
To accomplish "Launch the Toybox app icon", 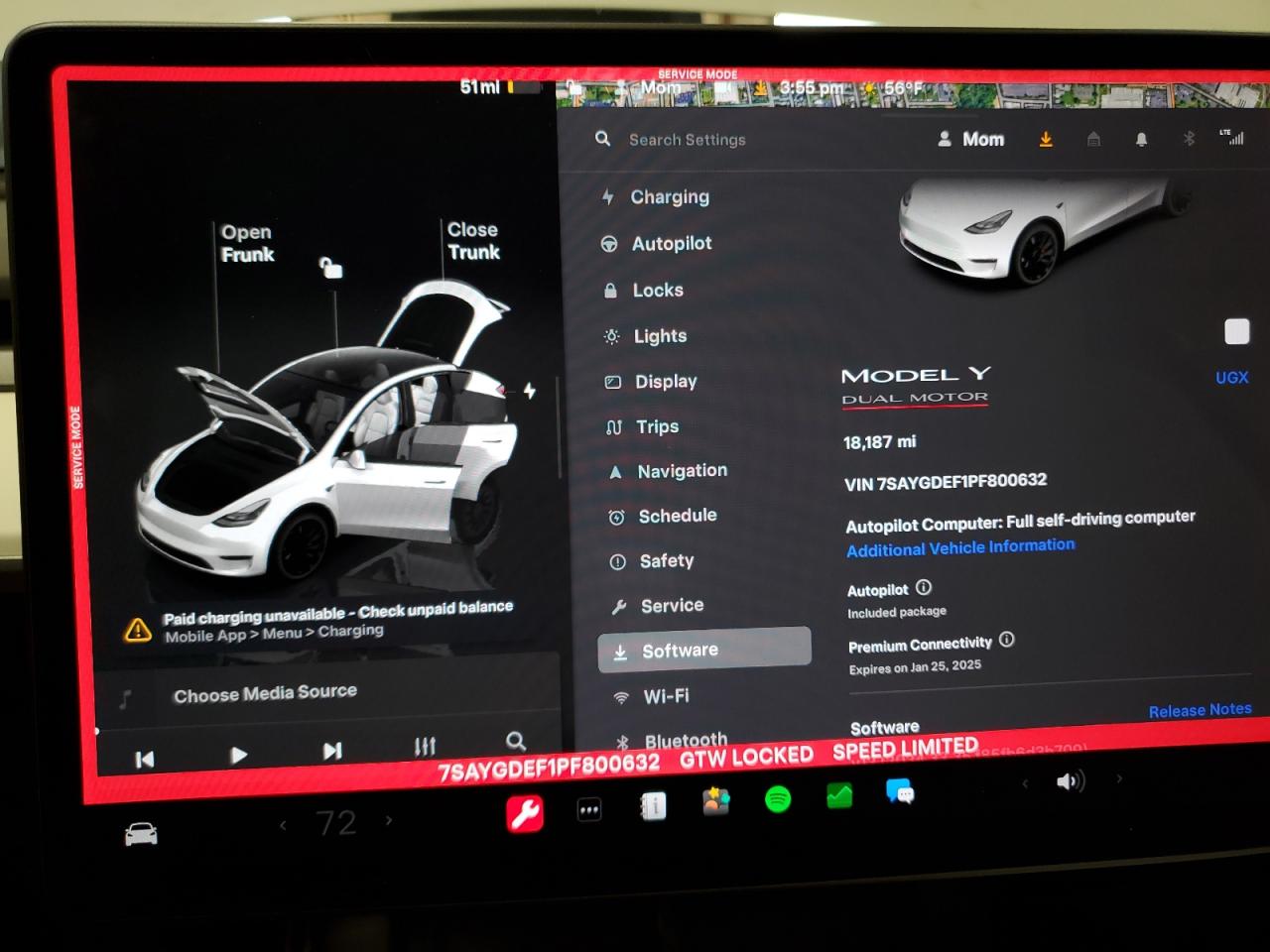I will click(715, 801).
